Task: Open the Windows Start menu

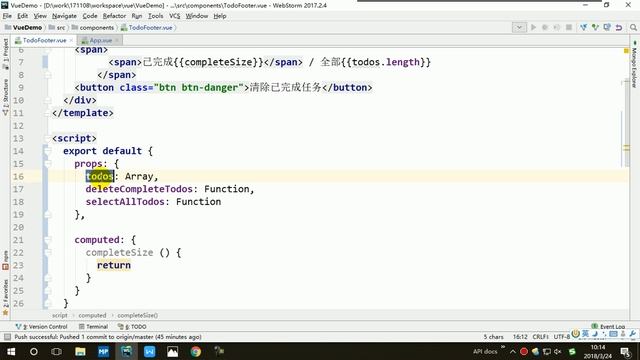Action: [x=11, y=351]
